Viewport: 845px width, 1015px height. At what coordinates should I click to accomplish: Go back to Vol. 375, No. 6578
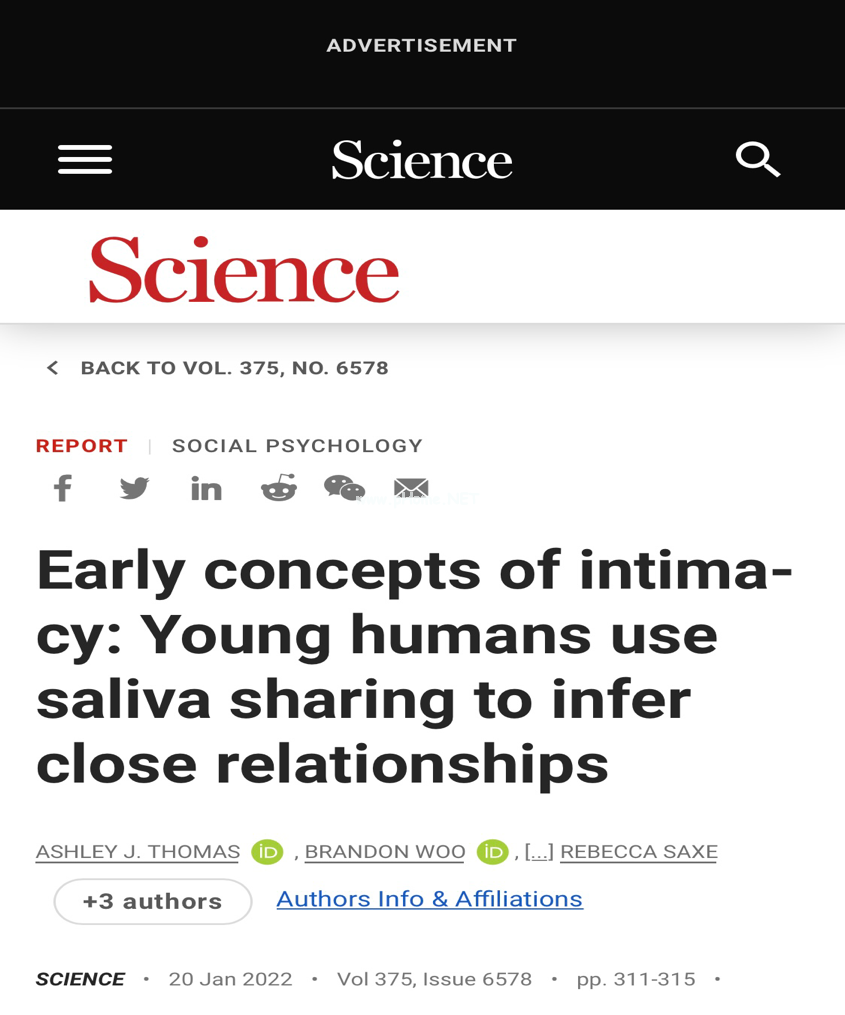point(218,368)
